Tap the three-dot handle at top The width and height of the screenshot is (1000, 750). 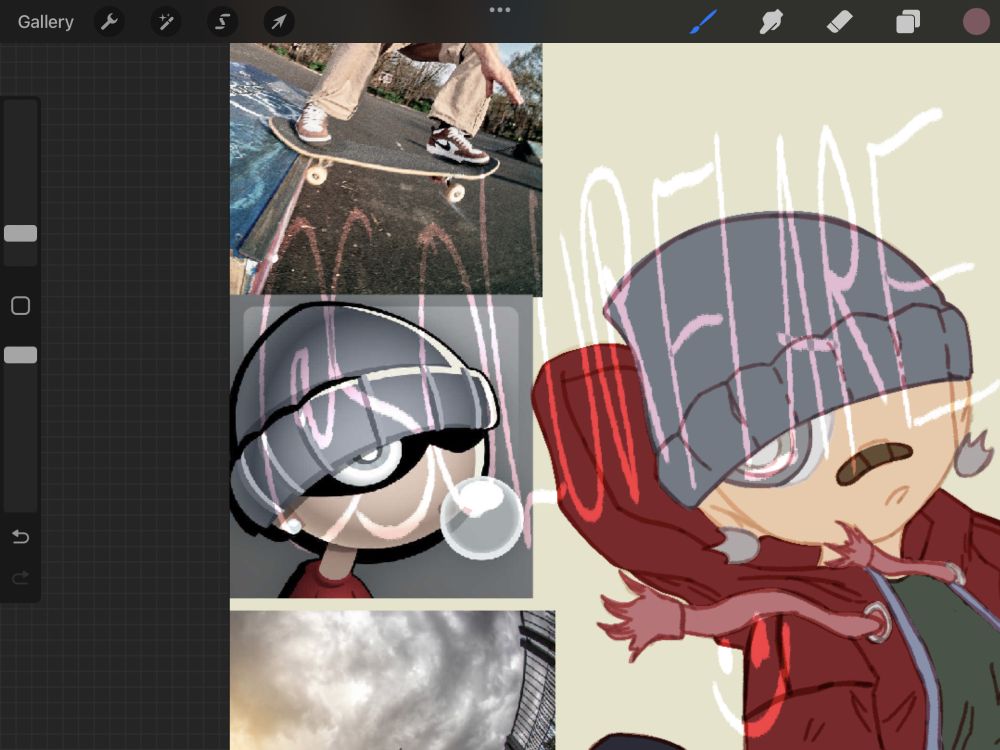(x=499, y=10)
